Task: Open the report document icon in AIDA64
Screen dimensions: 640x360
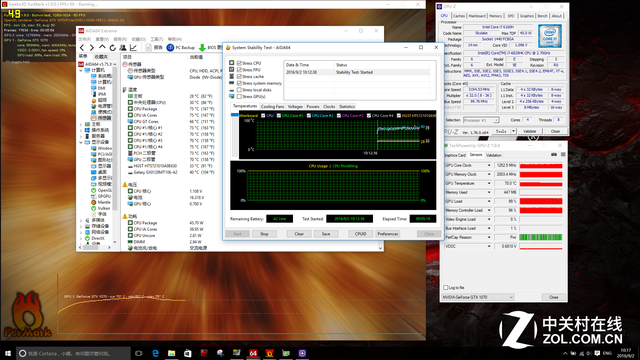Action: click(x=149, y=48)
